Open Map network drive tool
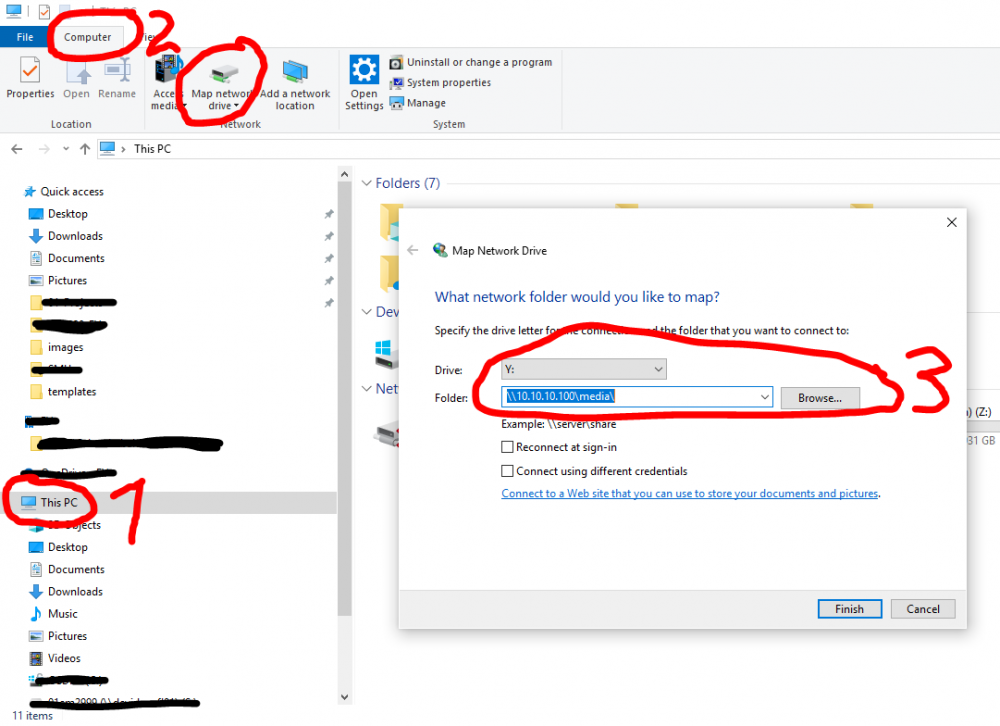 click(x=223, y=86)
